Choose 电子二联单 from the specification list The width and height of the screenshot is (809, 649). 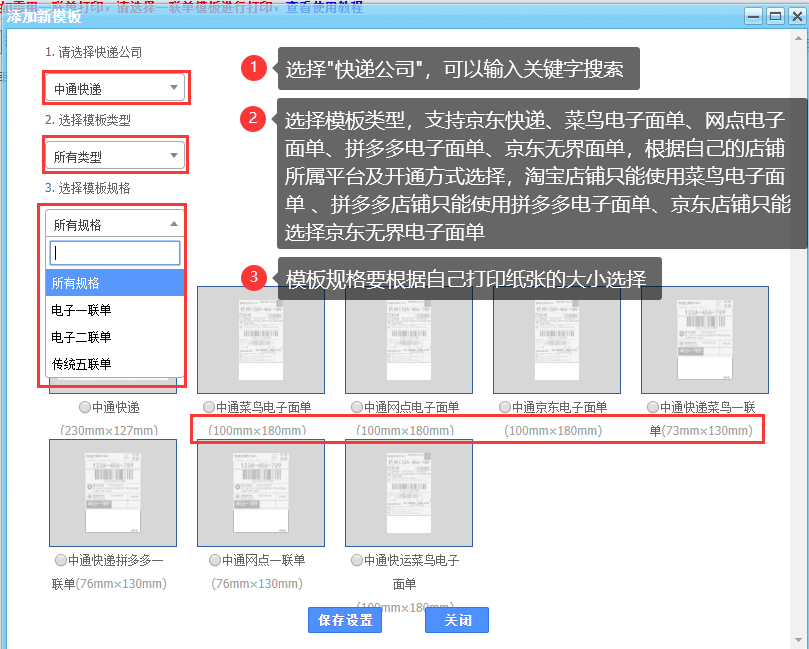click(x=115, y=337)
